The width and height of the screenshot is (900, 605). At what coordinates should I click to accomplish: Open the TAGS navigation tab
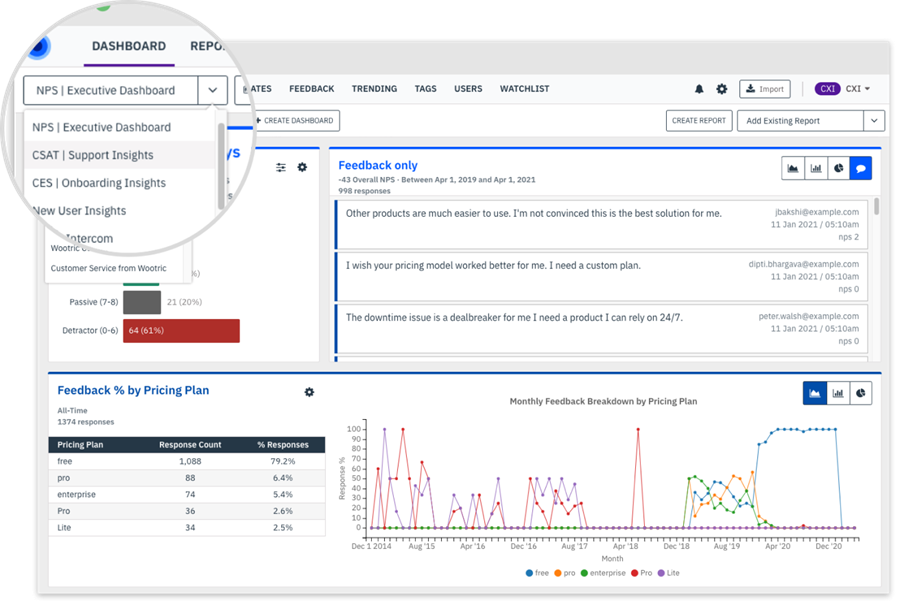425,89
